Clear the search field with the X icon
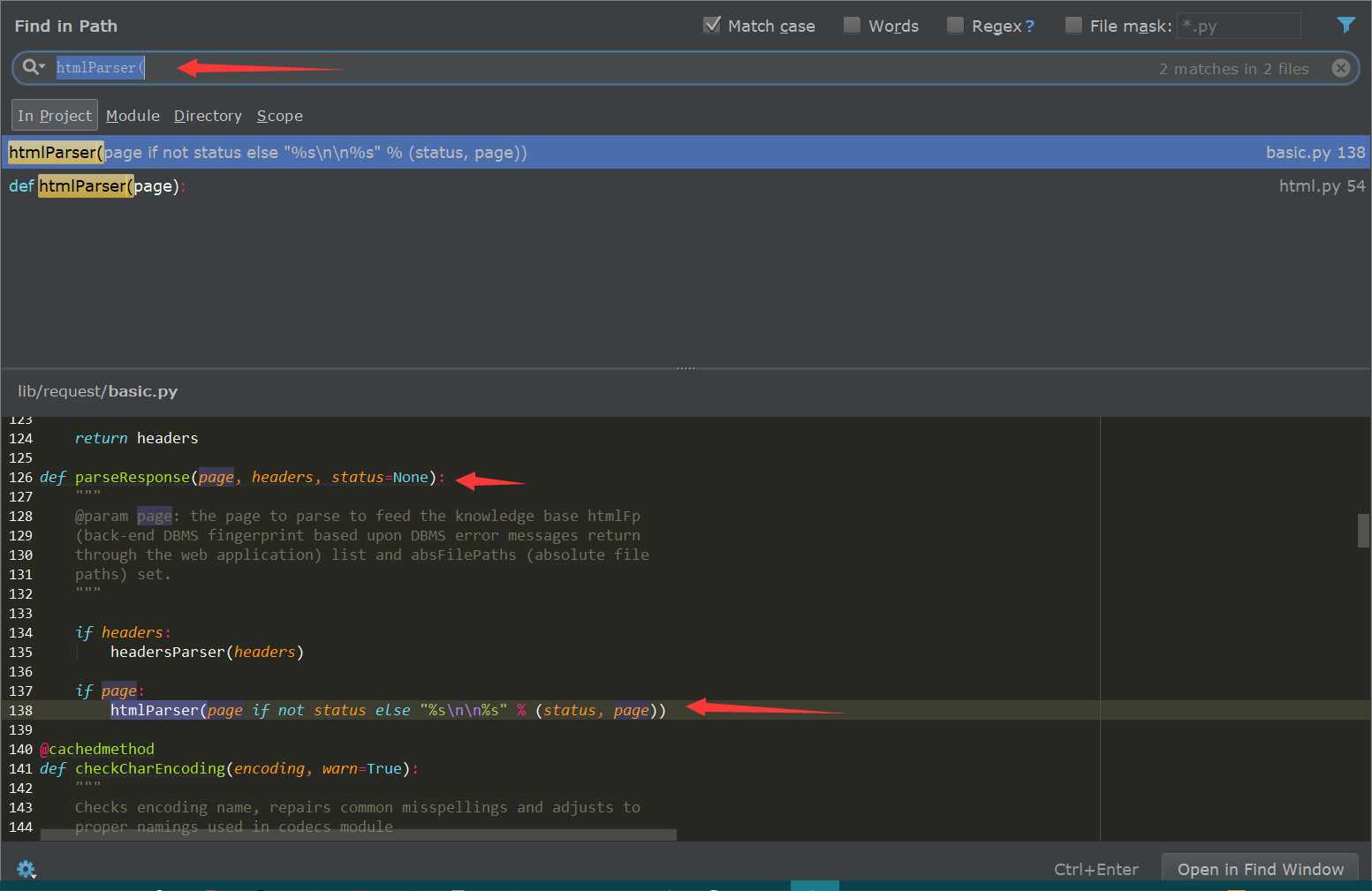 tap(1341, 68)
